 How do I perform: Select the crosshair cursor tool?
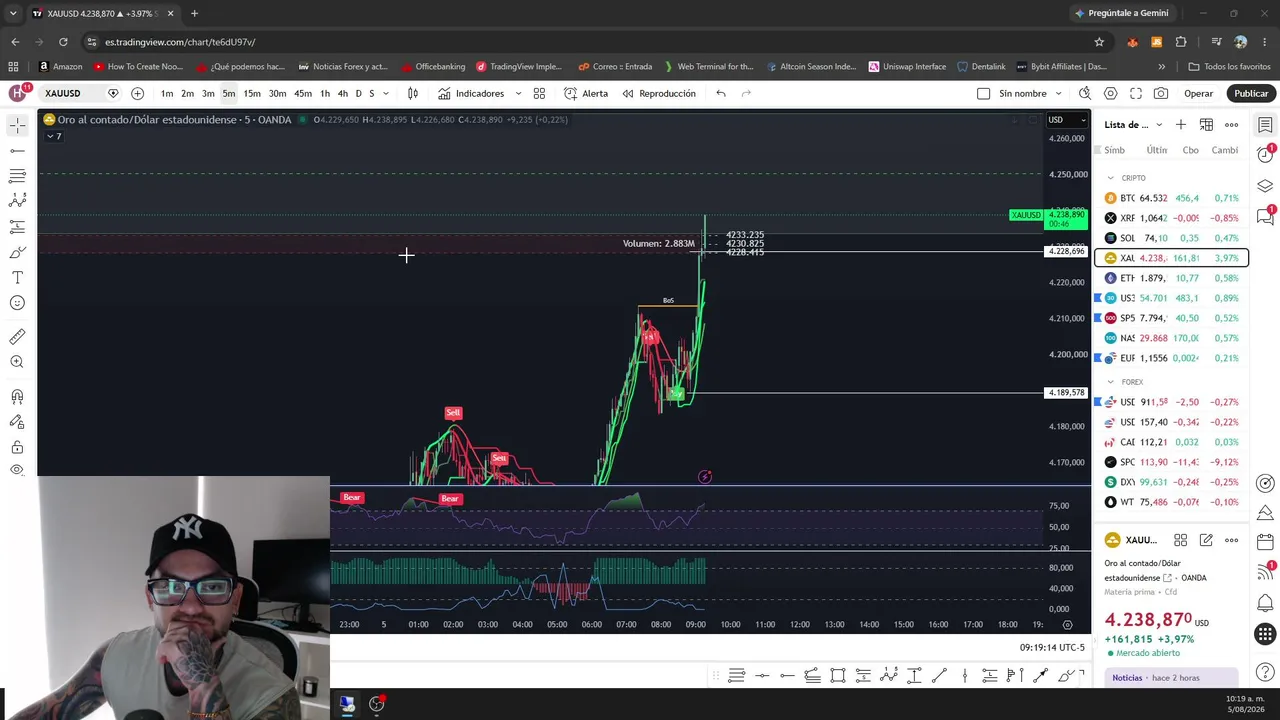17,125
